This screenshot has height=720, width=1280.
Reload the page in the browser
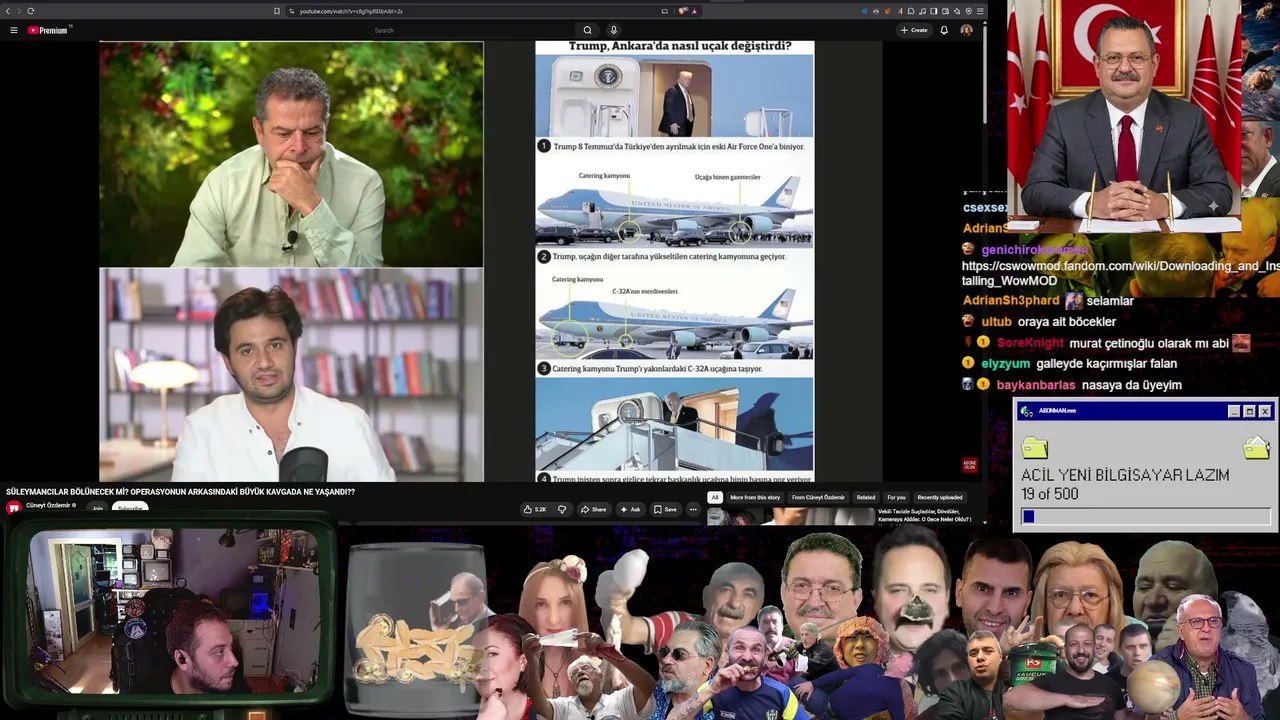(31, 11)
